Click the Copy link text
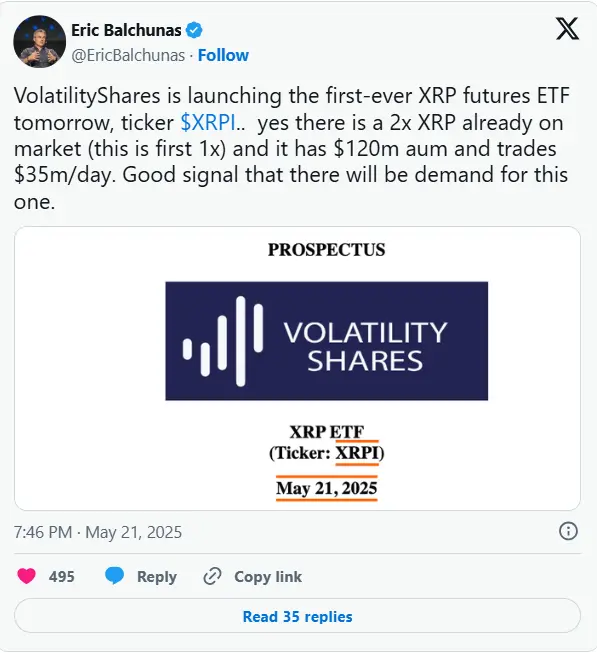 pos(268,577)
